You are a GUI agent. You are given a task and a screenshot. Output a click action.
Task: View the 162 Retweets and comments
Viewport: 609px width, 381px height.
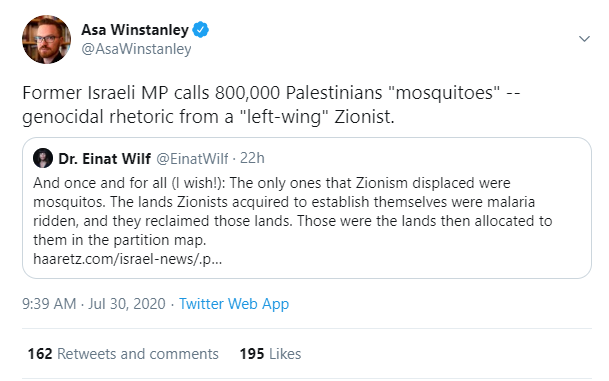tap(123, 354)
